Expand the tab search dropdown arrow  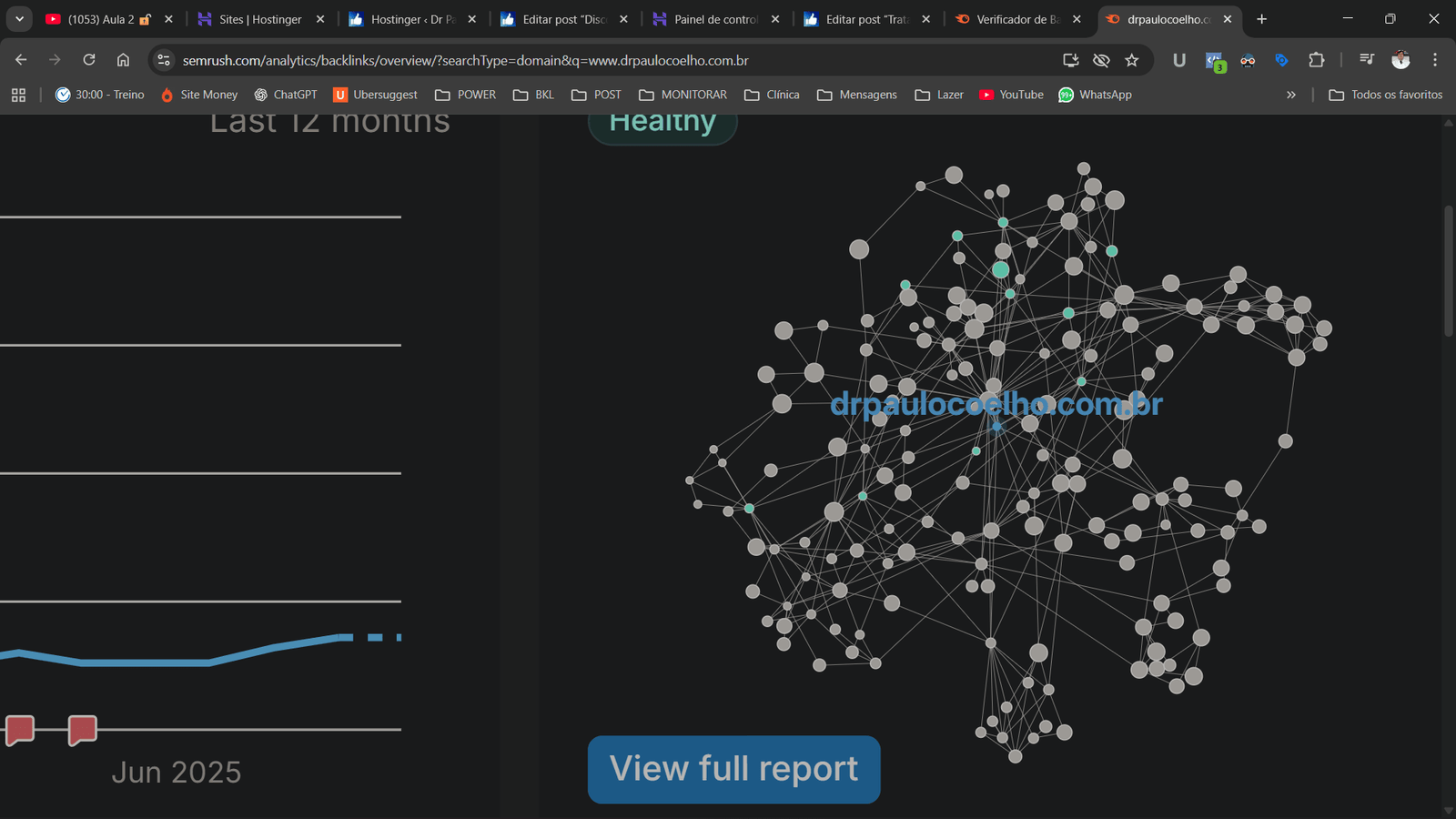[19, 19]
